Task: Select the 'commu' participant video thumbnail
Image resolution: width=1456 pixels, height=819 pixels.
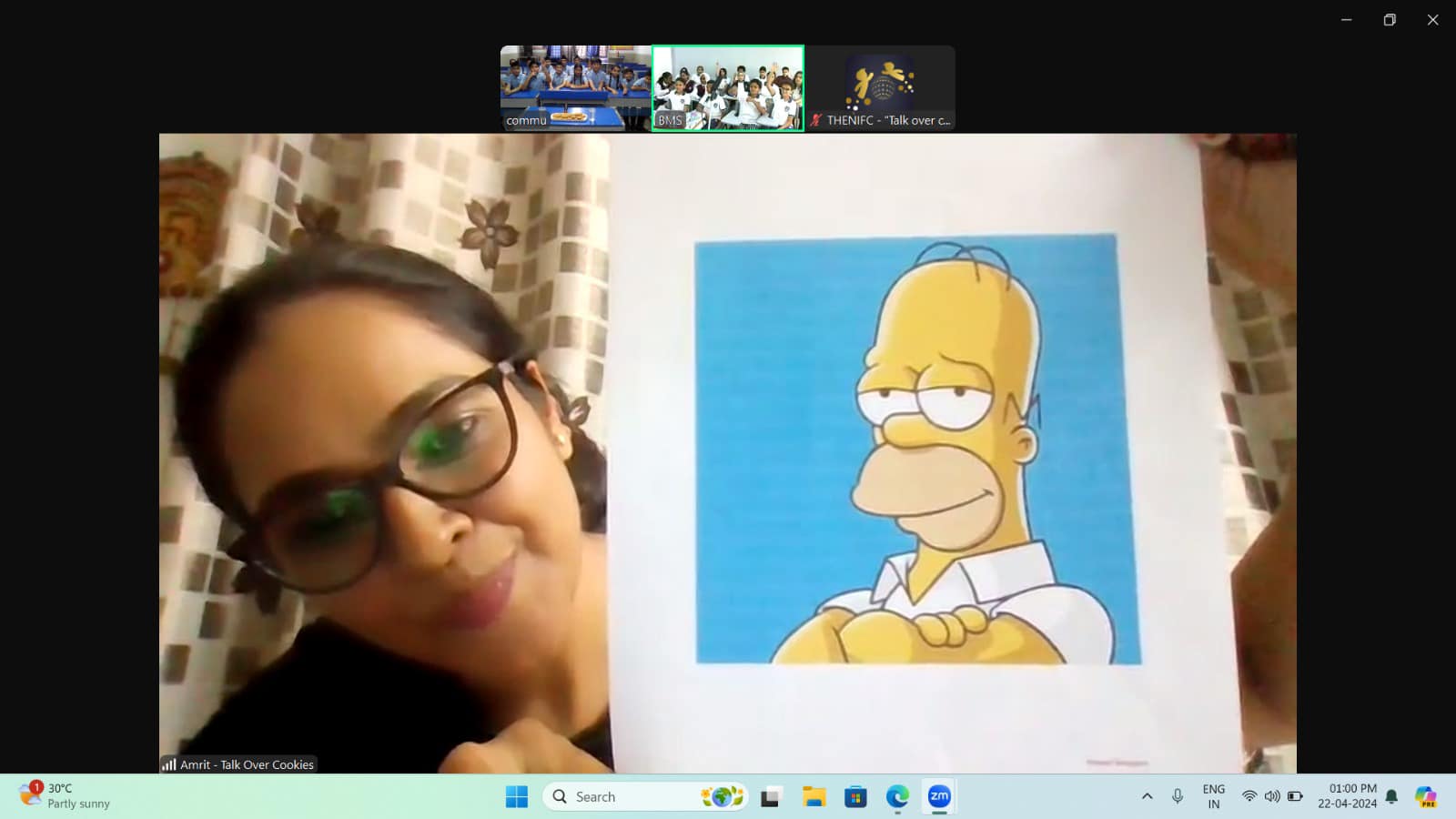Action: [575, 88]
